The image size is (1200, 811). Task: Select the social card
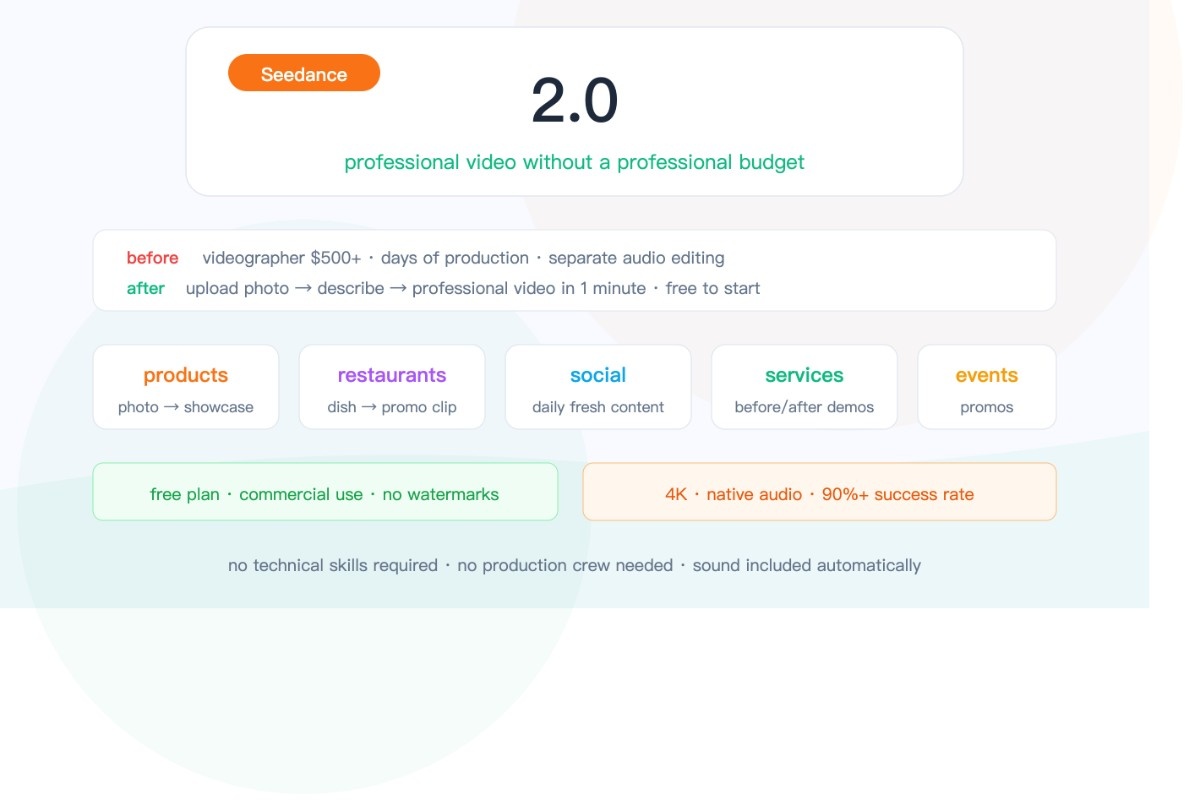(x=598, y=387)
